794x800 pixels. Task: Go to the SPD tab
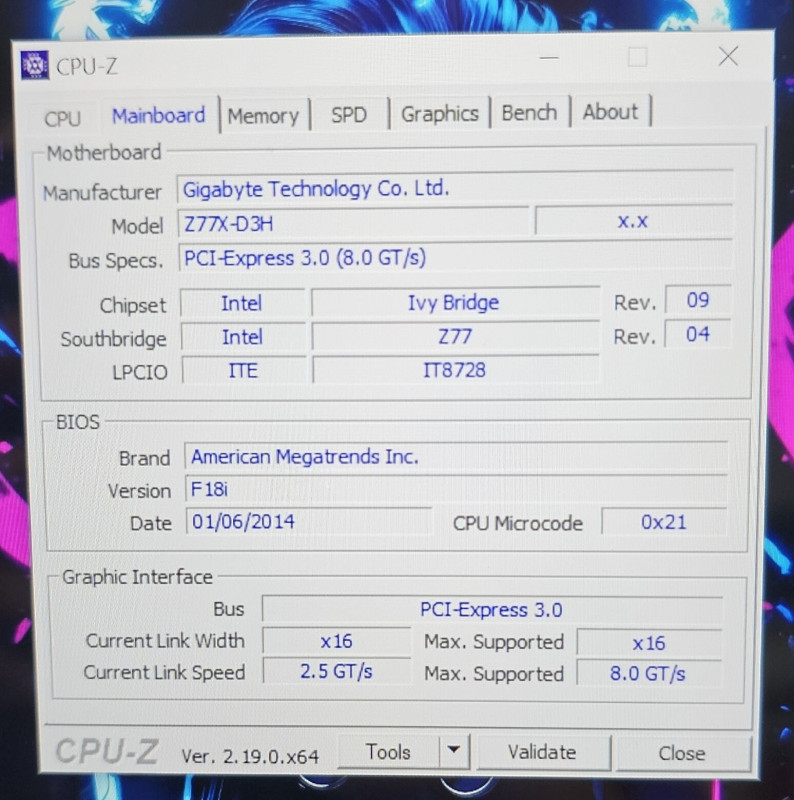click(349, 115)
